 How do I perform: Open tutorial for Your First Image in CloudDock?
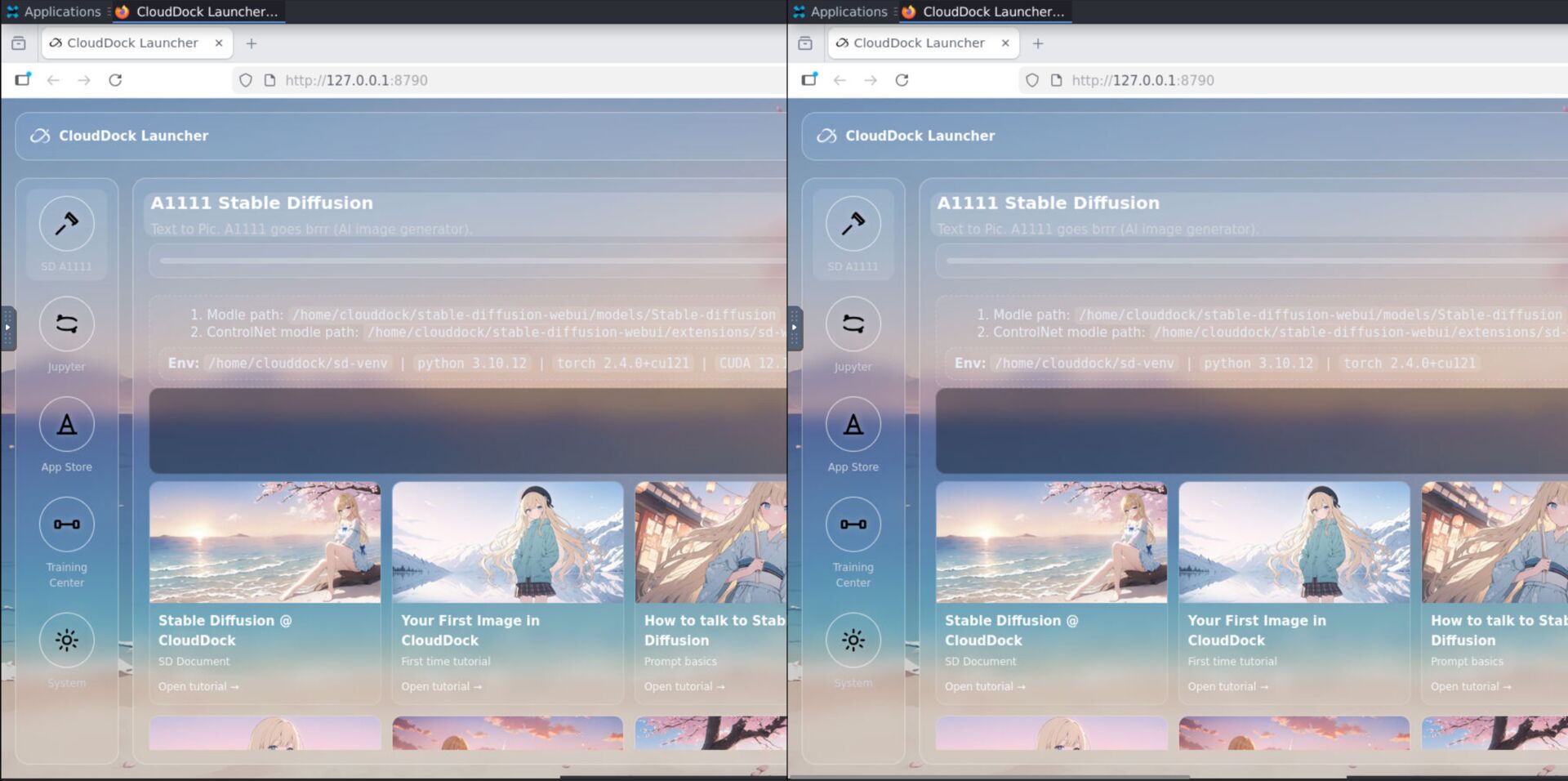[440, 685]
